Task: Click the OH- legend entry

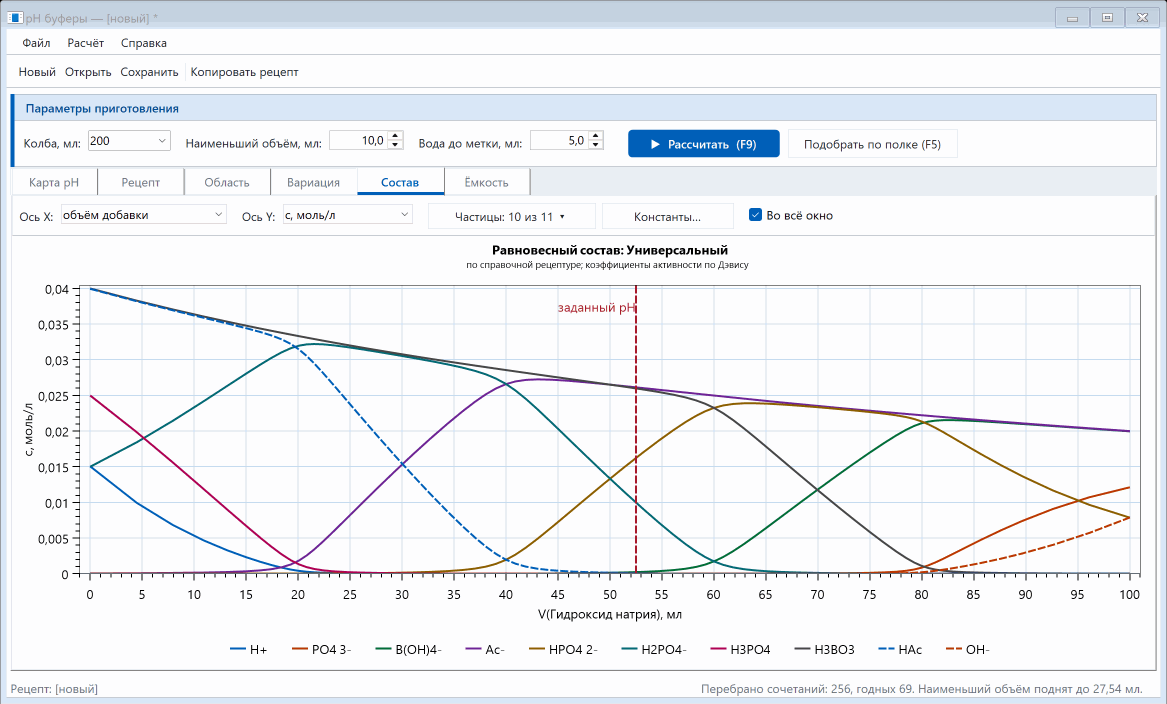Action: (x=967, y=650)
